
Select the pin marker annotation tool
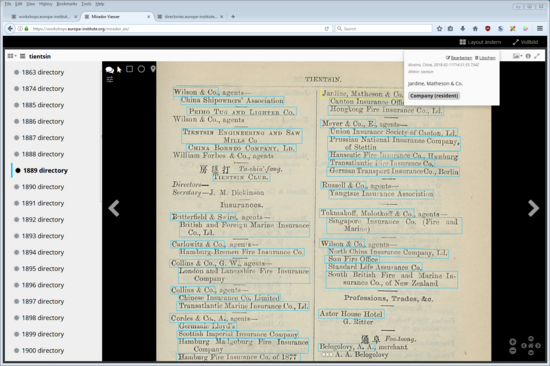pos(153,69)
